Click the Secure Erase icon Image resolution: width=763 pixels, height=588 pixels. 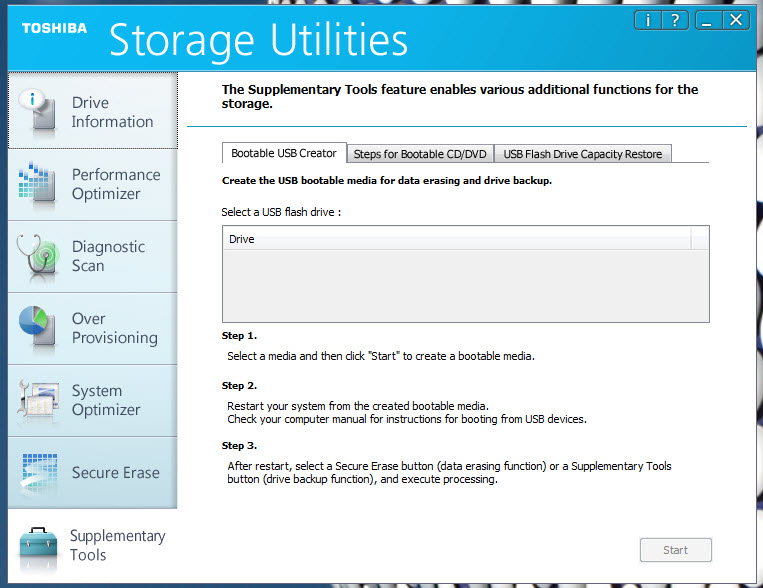tap(39, 471)
